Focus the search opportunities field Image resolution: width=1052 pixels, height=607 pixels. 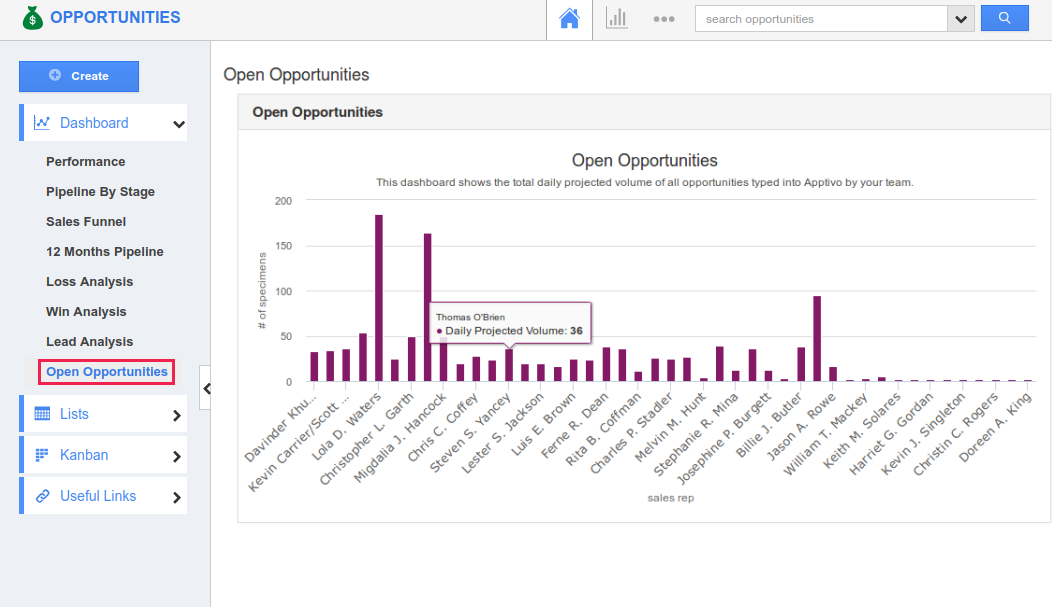click(821, 19)
